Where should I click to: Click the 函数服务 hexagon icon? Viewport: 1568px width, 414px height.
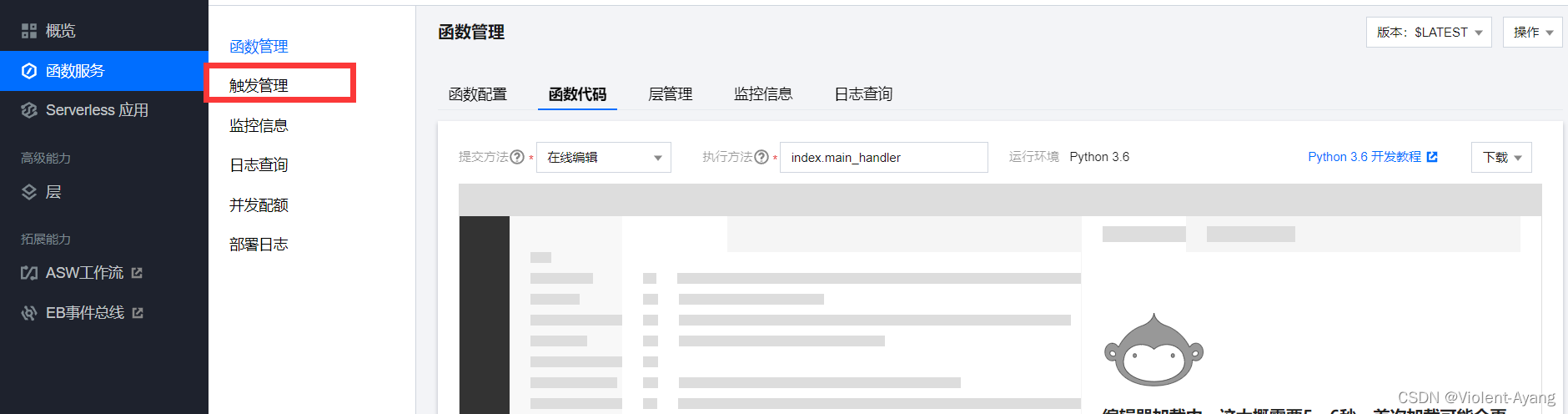click(29, 71)
